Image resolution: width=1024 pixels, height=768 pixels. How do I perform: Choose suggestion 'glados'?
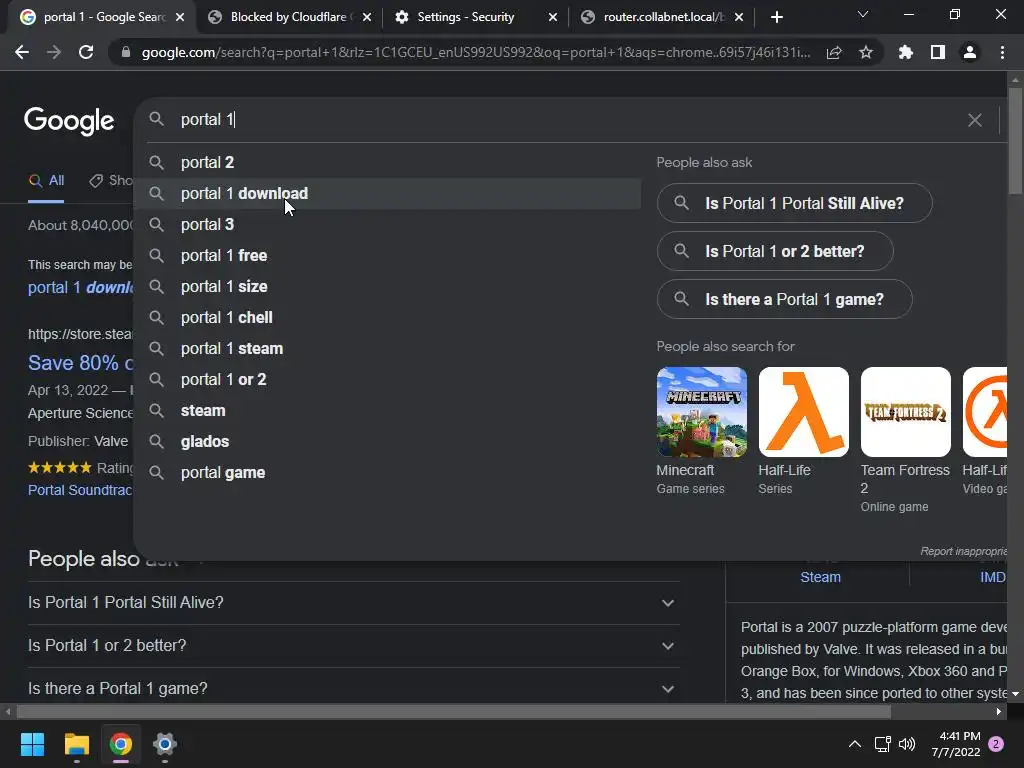(387, 441)
